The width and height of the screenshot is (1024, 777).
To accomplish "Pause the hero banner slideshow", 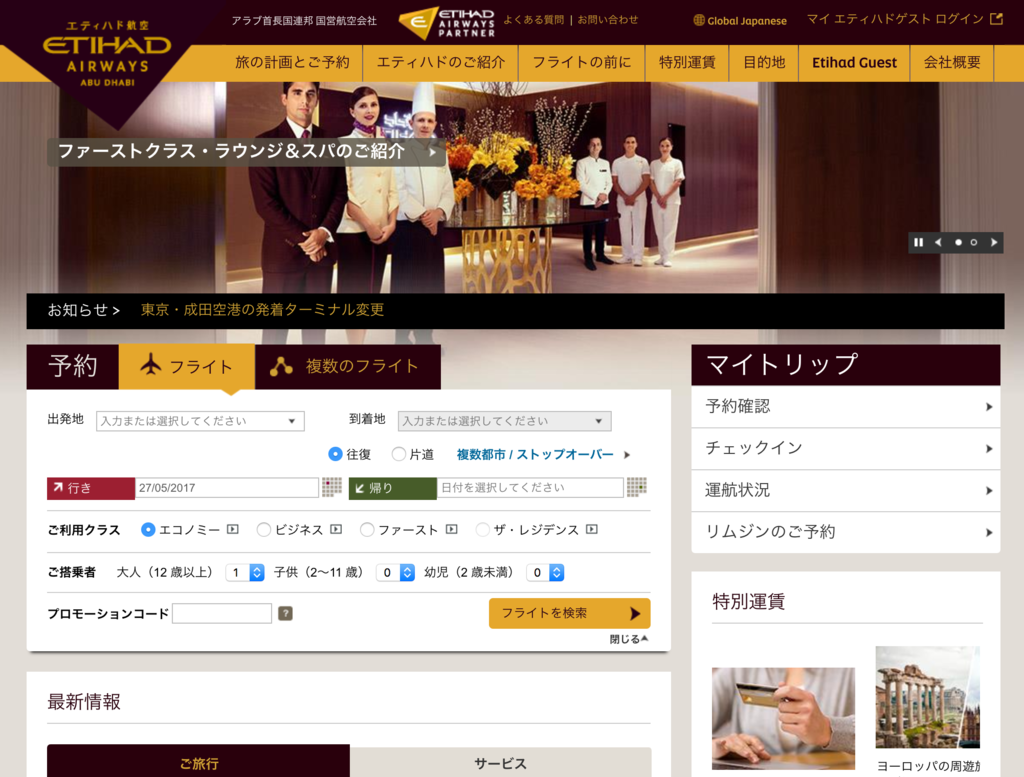I will point(919,242).
